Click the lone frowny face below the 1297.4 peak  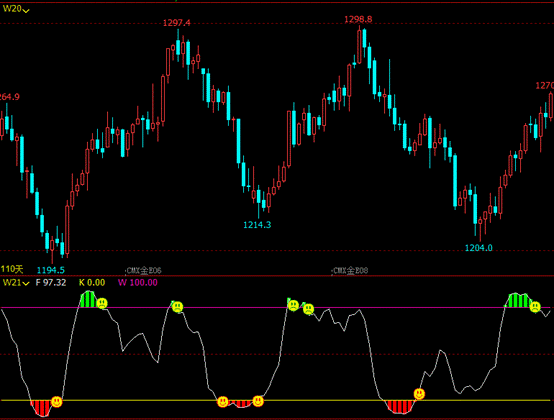[177, 307]
